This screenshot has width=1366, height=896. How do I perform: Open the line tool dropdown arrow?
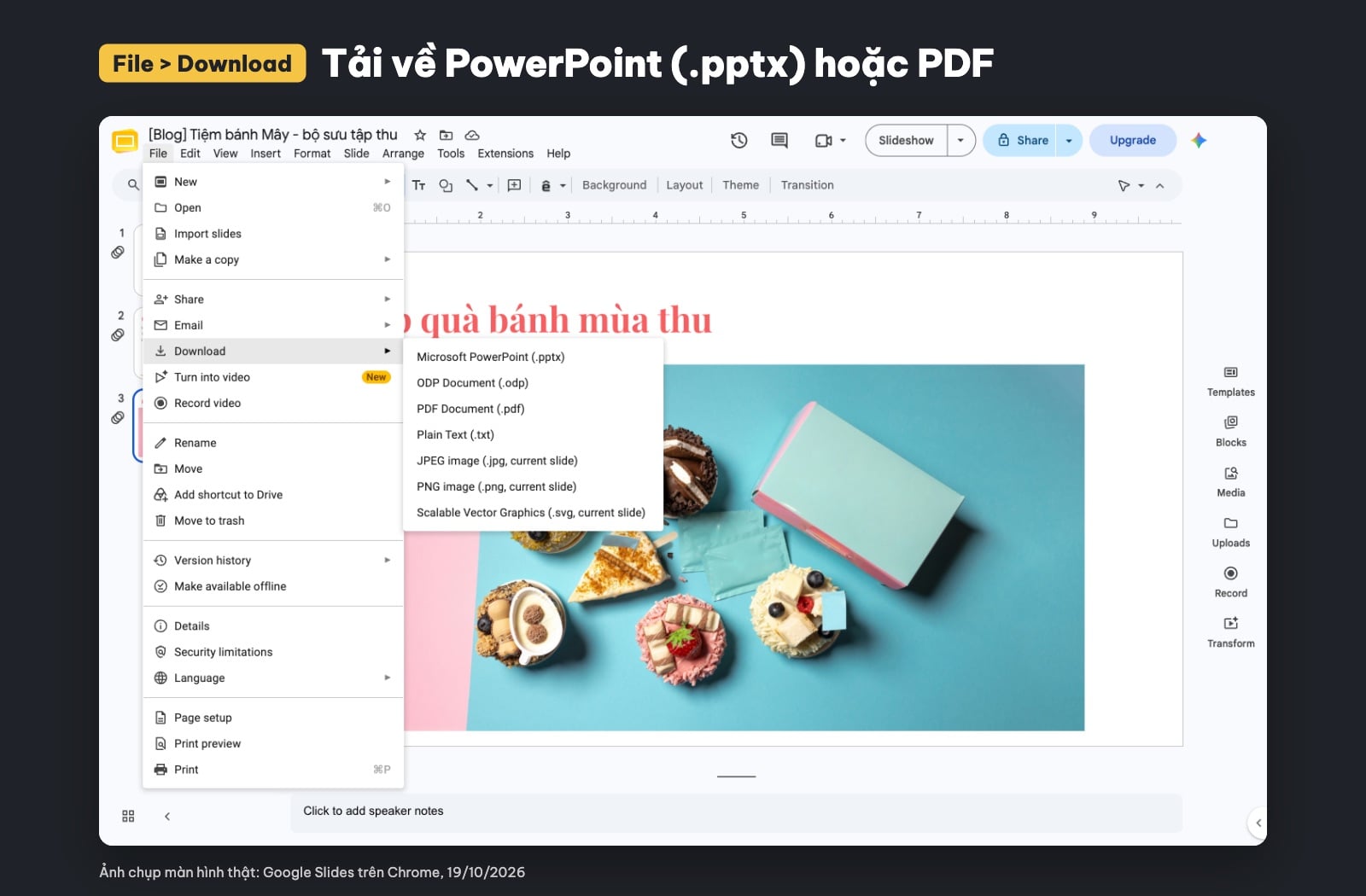click(490, 185)
